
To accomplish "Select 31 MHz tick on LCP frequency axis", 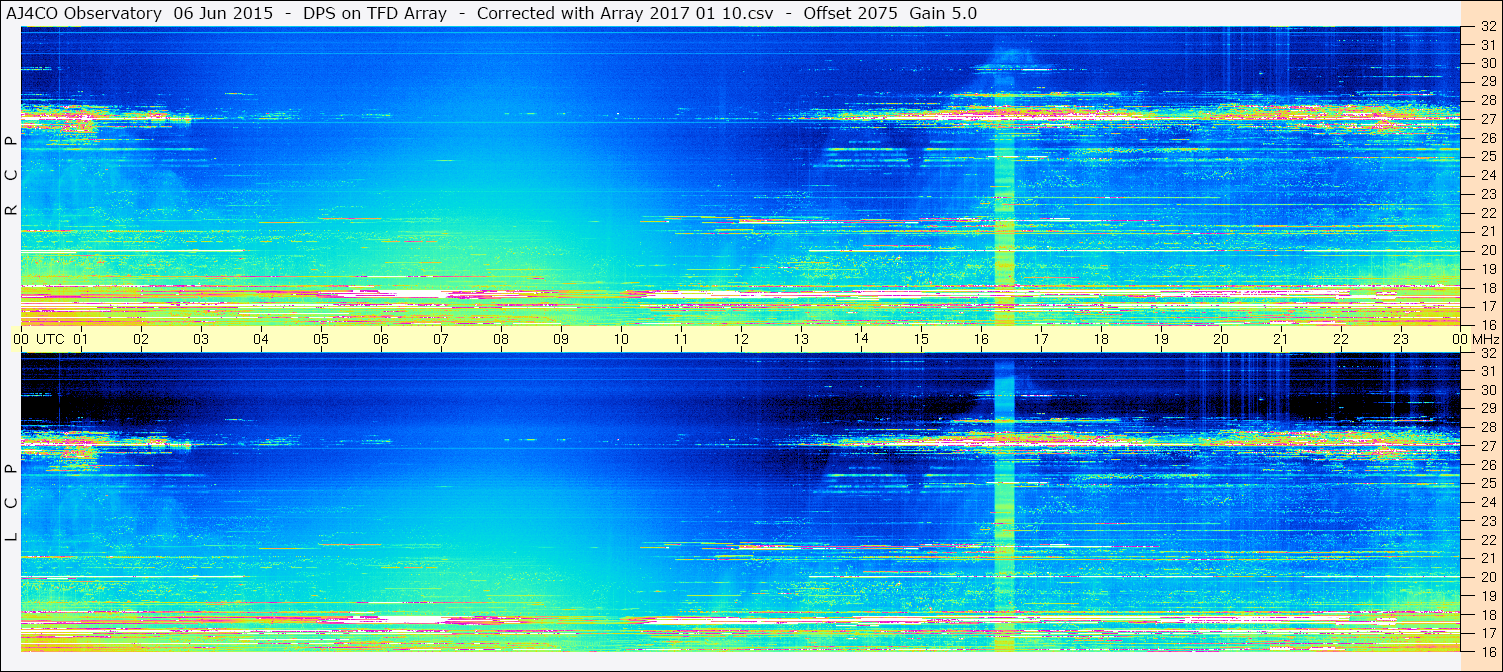I will (x=1487, y=371).
